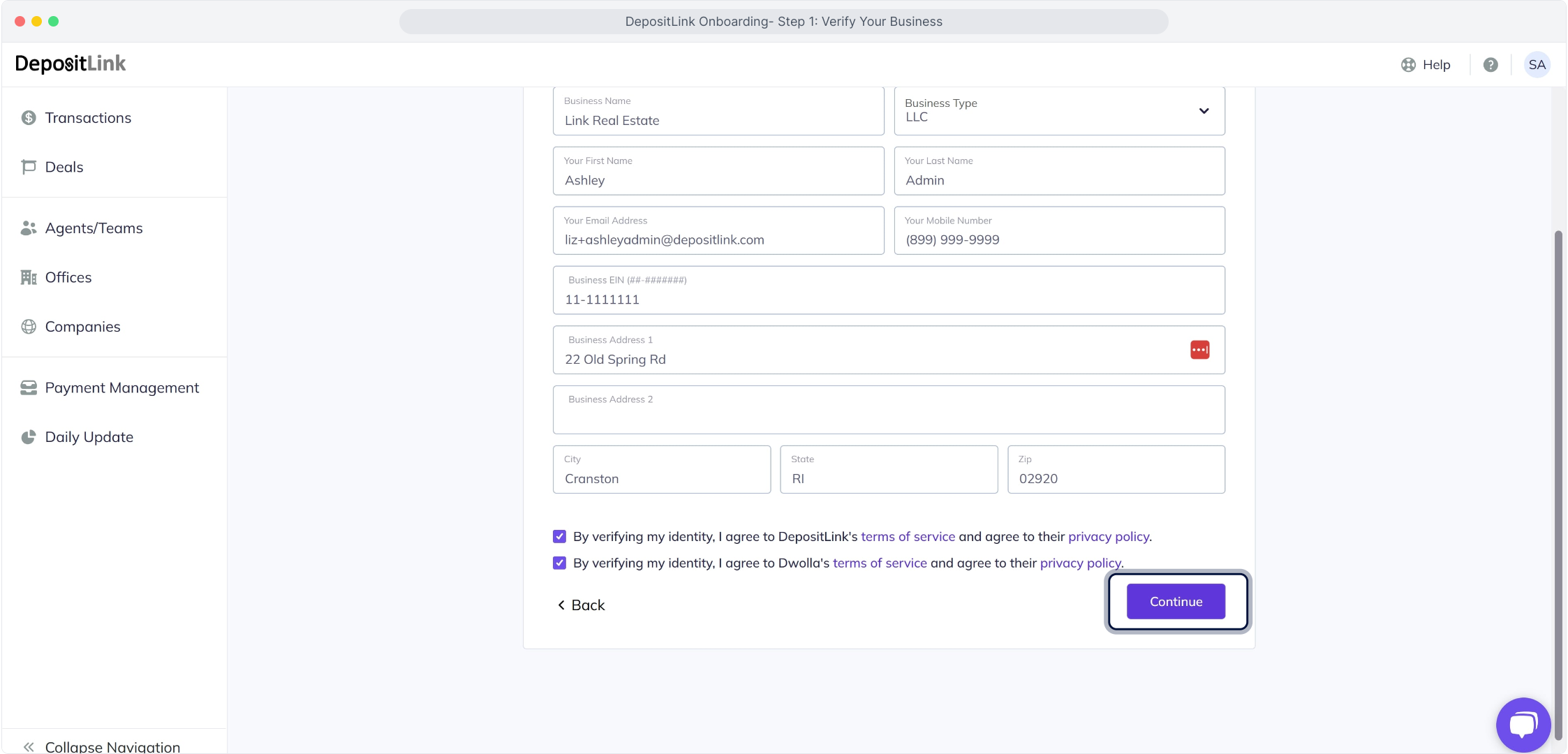
Task: Uncheck the Dwolla terms agreement checkbox
Action: [x=559, y=563]
